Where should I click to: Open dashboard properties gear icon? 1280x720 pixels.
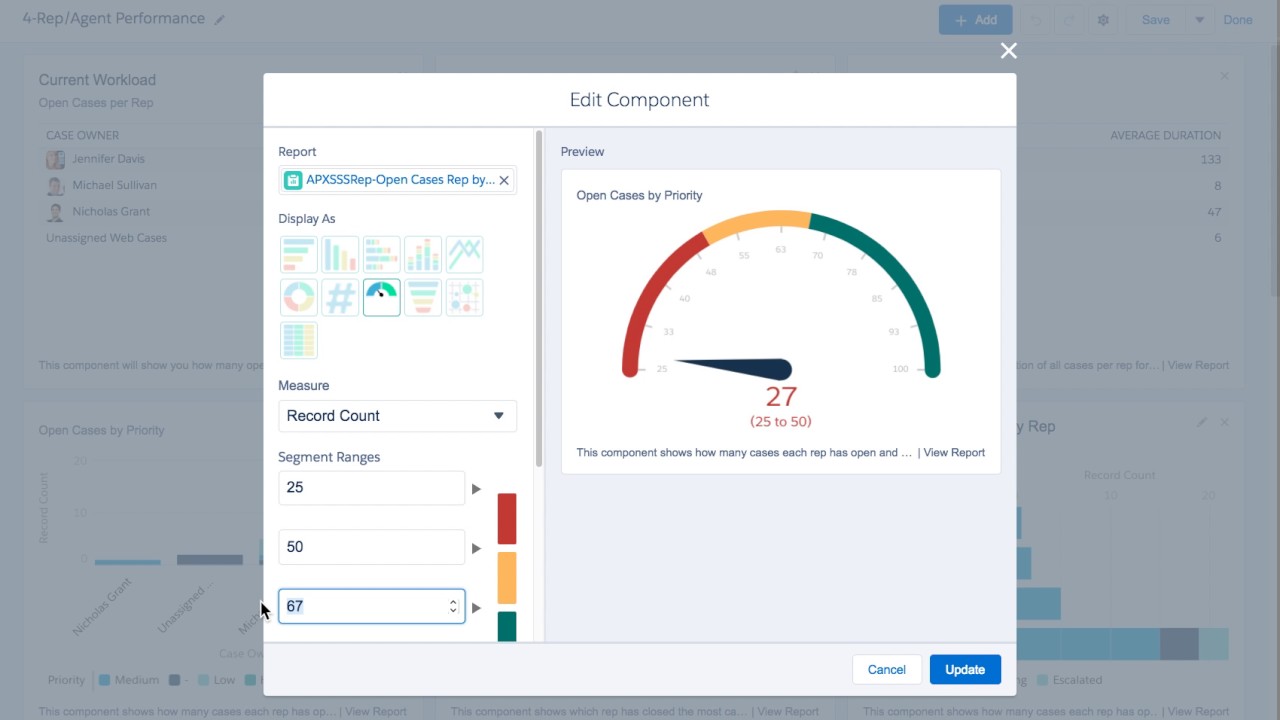pyautogui.click(x=1103, y=20)
